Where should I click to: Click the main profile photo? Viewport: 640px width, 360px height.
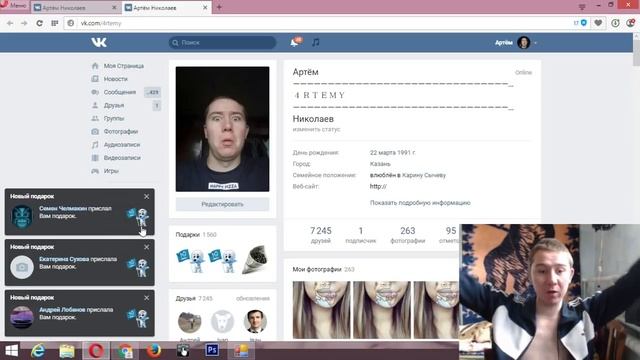[222, 129]
